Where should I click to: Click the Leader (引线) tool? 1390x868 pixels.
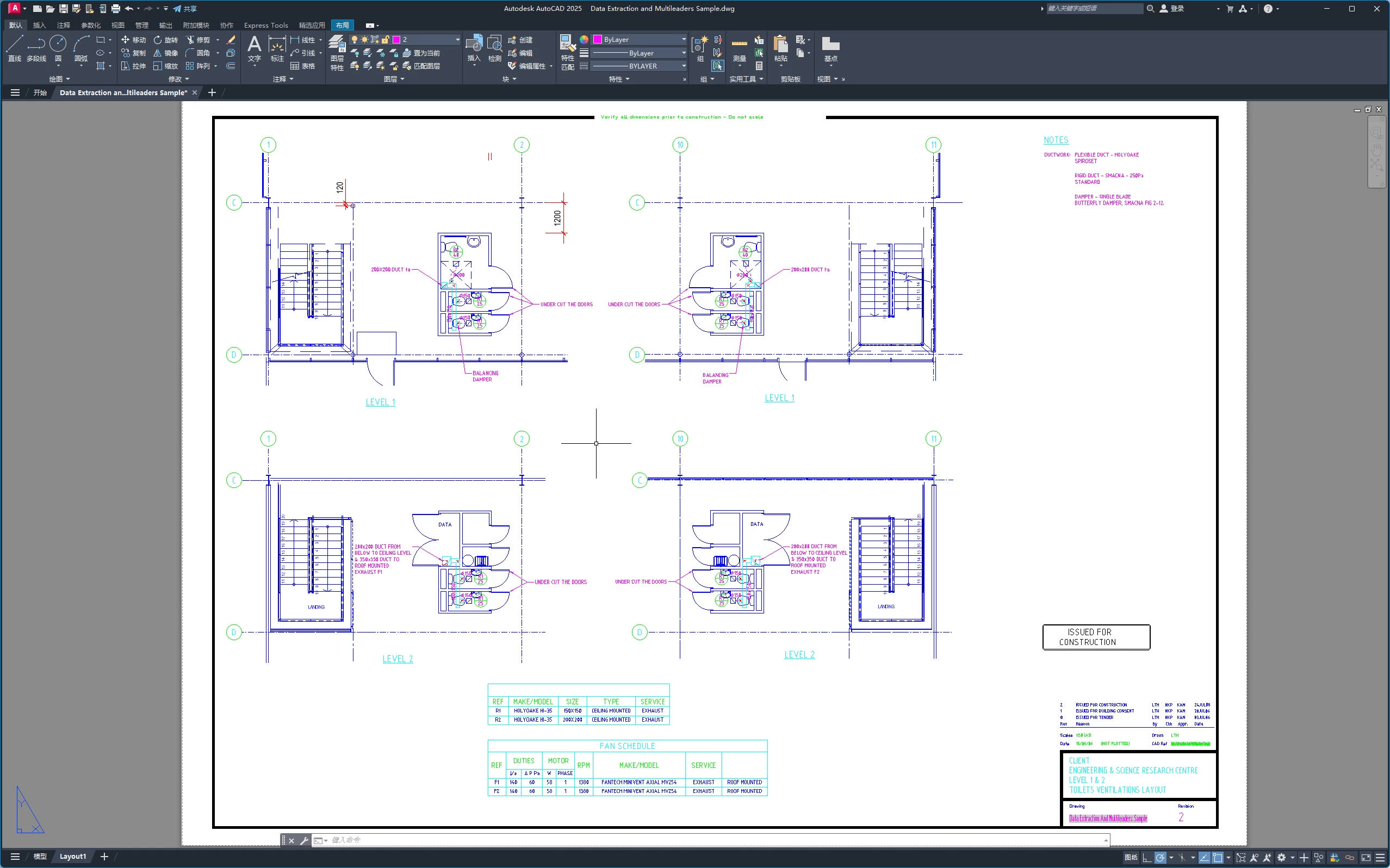(303, 53)
